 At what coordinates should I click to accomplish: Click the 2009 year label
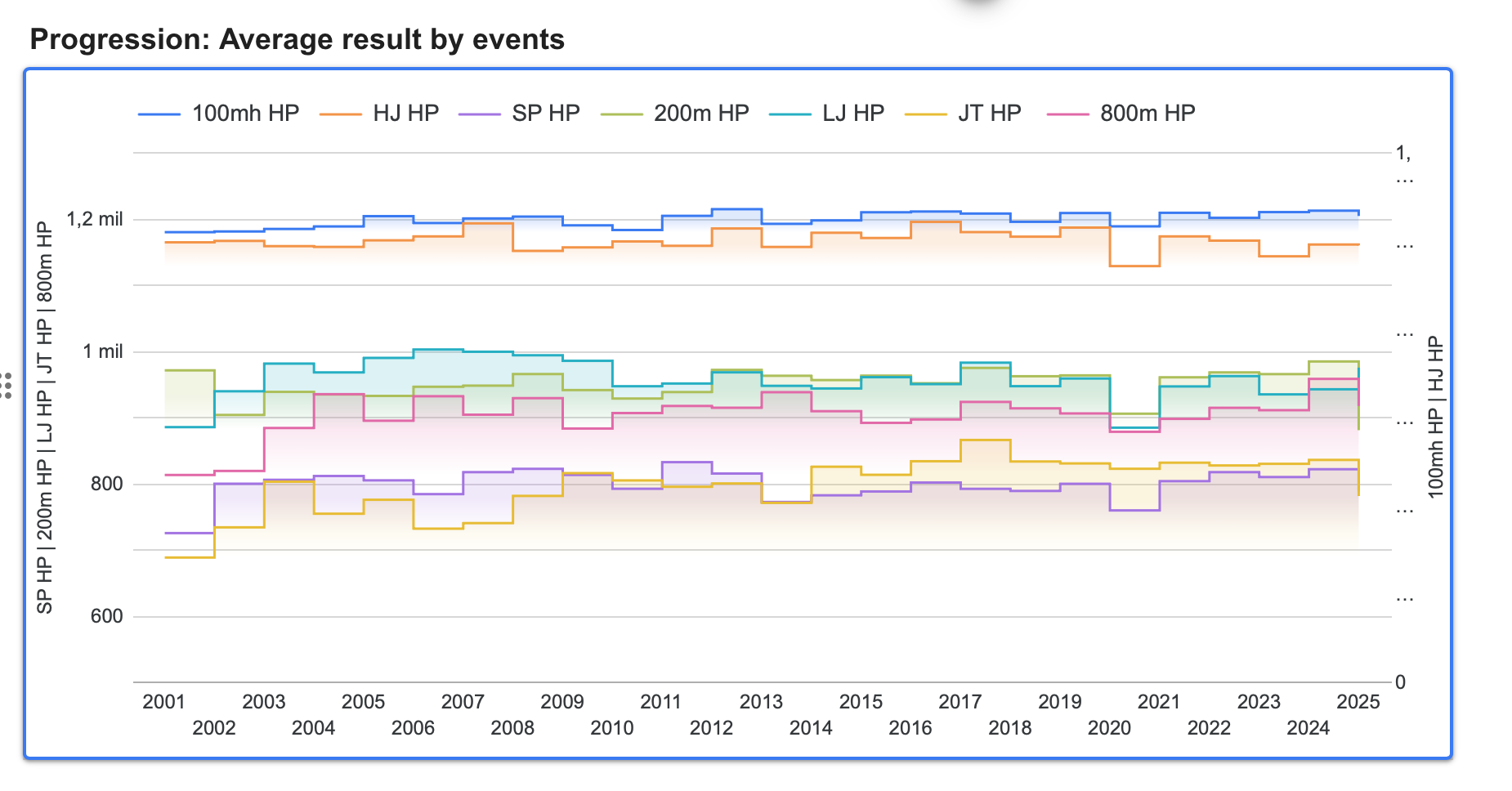click(x=562, y=702)
